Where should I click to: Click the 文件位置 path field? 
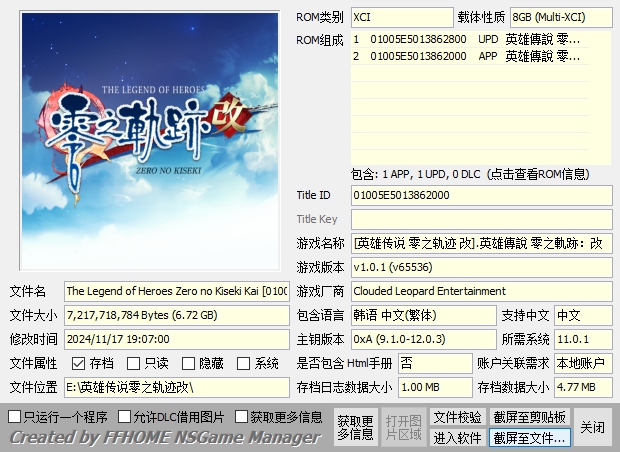(x=177, y=387)
